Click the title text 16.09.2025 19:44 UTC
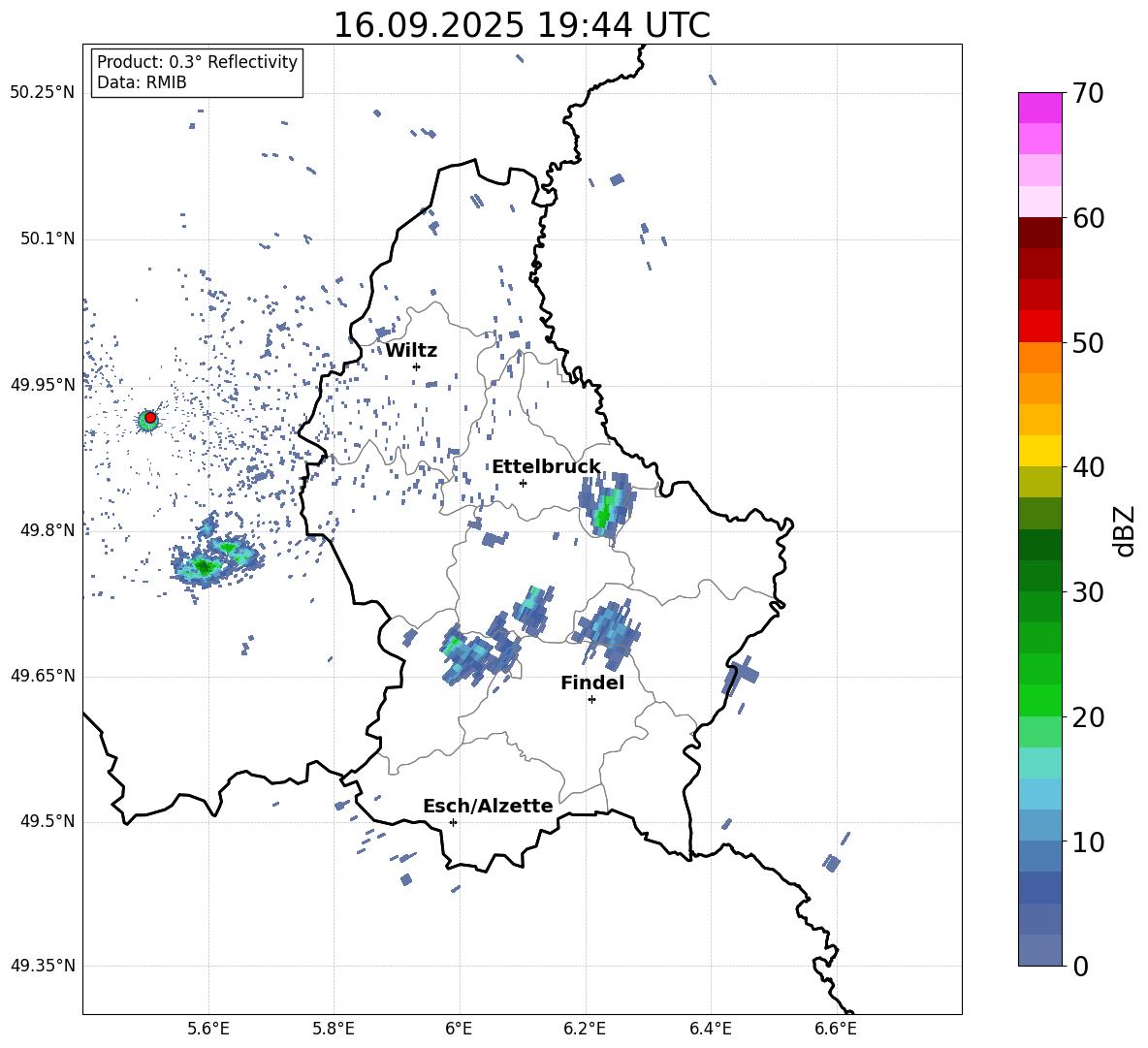The width and height of the screenshot is (1148, 1048). point(522,25)
